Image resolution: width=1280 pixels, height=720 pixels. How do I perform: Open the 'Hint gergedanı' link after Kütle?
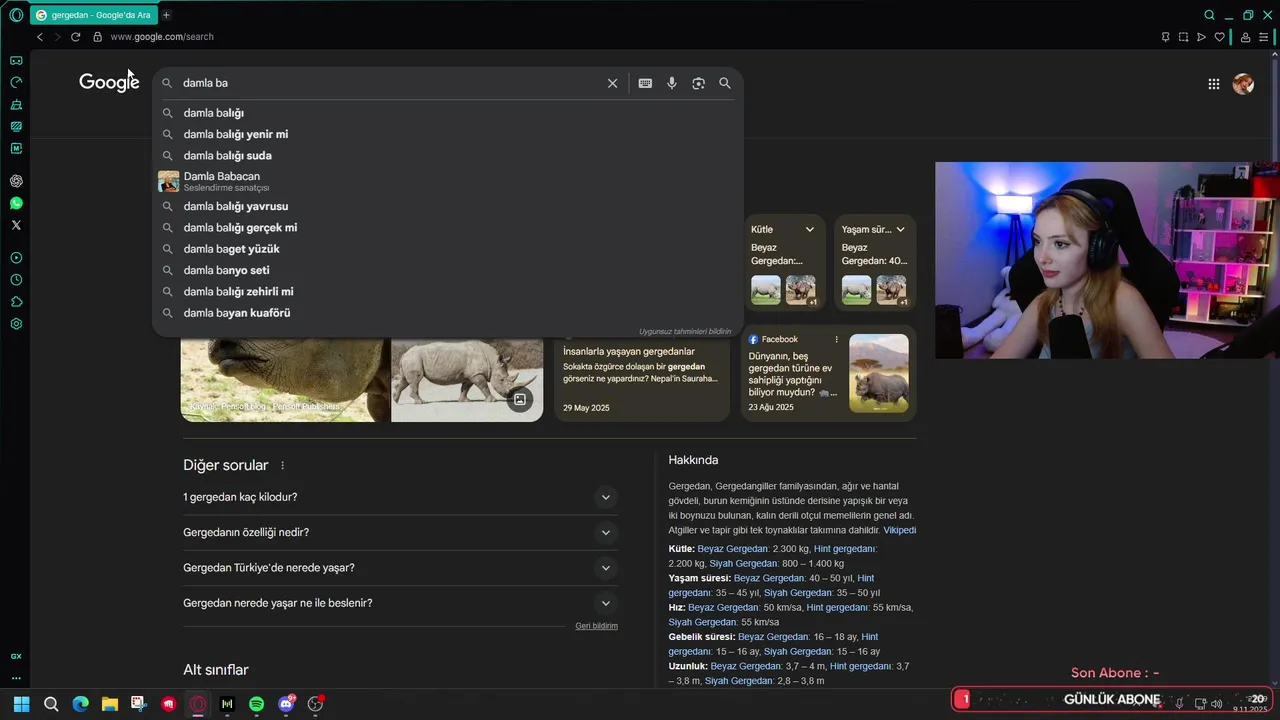tap(845, 549)
